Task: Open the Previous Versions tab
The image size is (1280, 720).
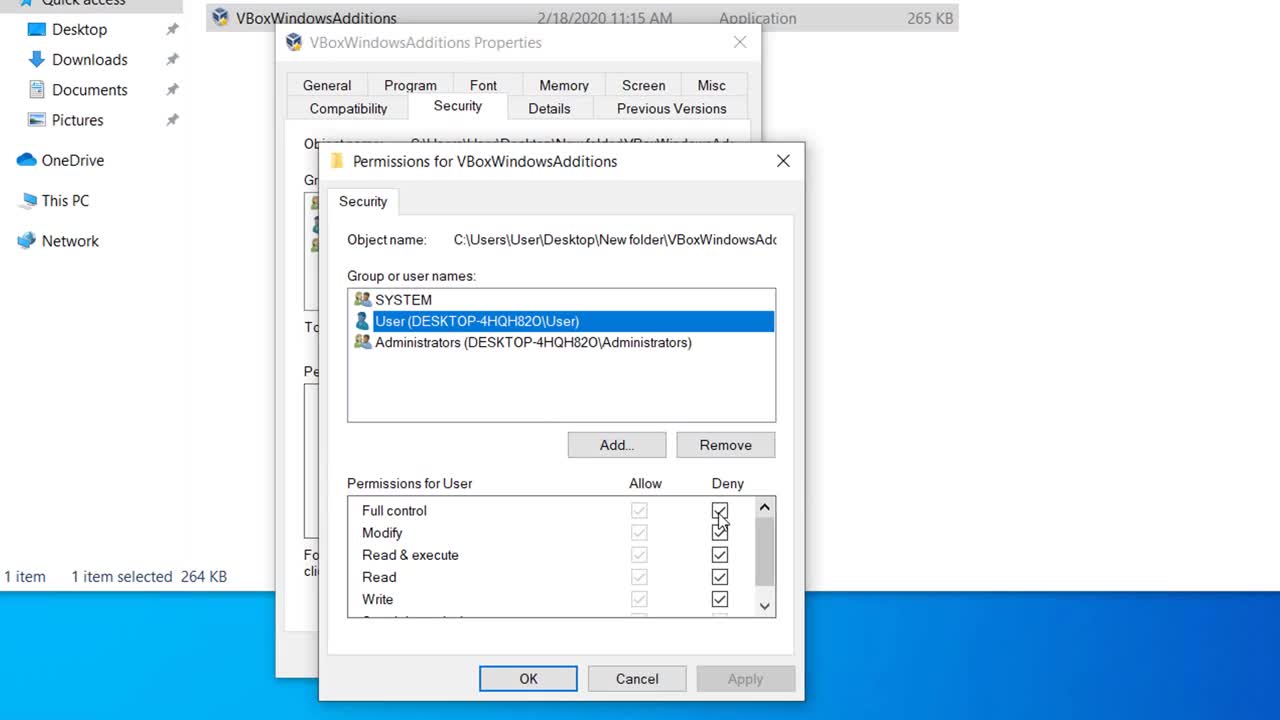Action: (x=672, y=108)
